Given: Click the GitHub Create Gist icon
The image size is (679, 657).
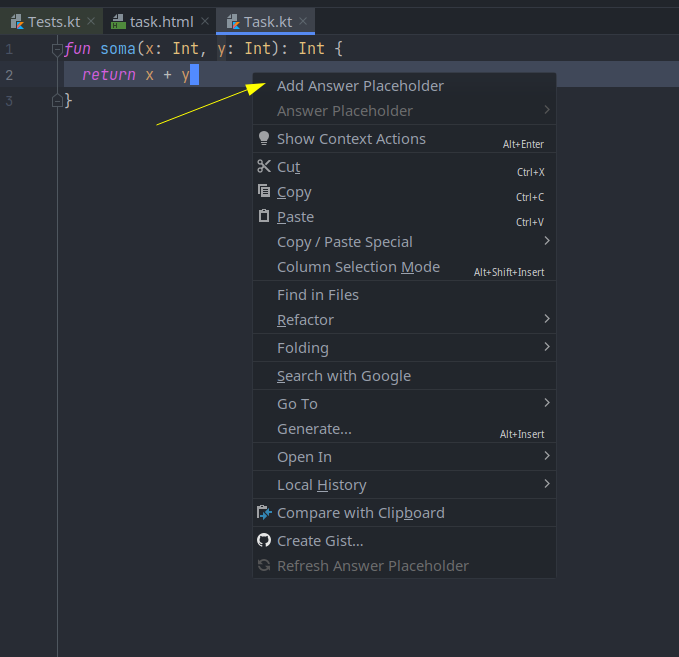Looking at the screenshot, I should tap(264, 540).
